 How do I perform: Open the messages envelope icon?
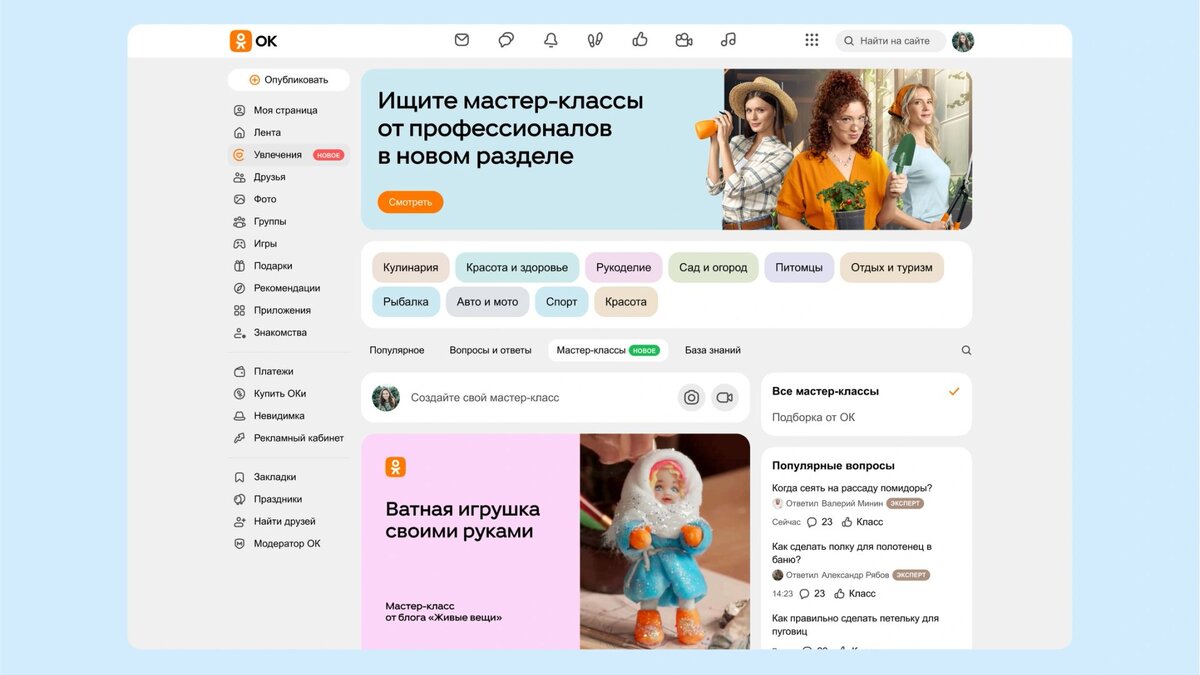point(462,40)
